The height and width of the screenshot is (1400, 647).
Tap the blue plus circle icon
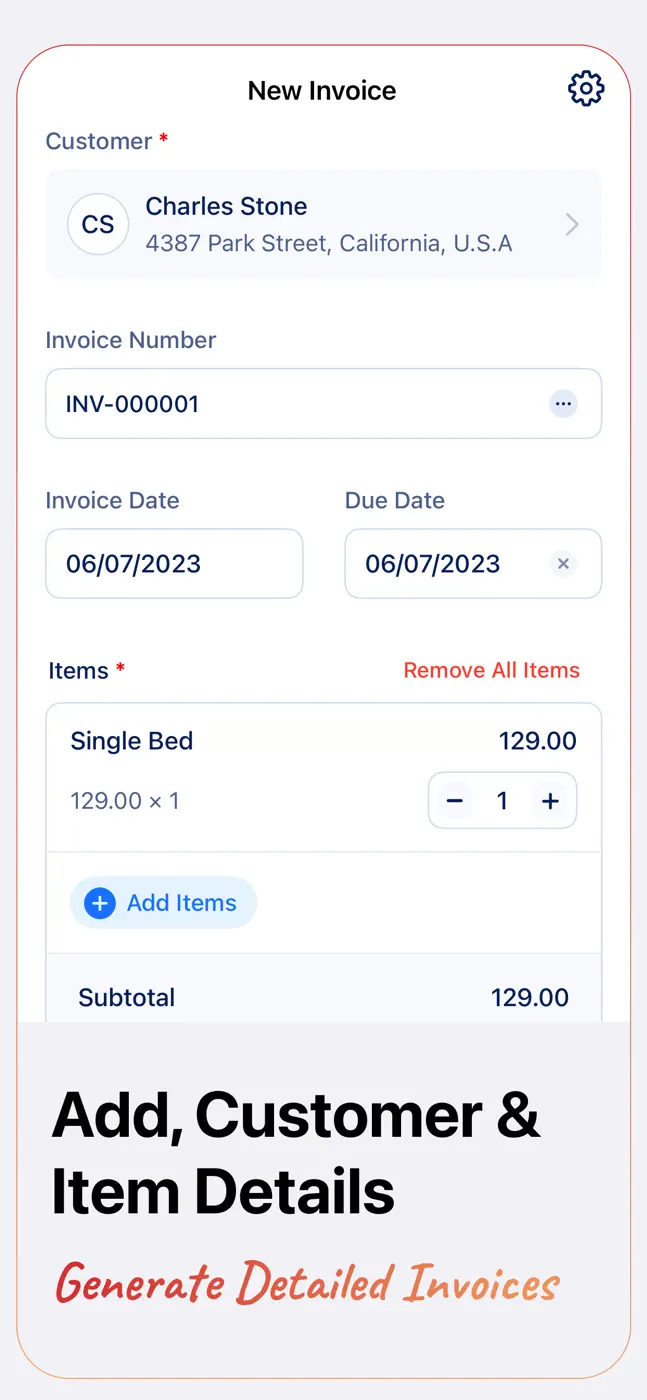[x=99, y=904]
